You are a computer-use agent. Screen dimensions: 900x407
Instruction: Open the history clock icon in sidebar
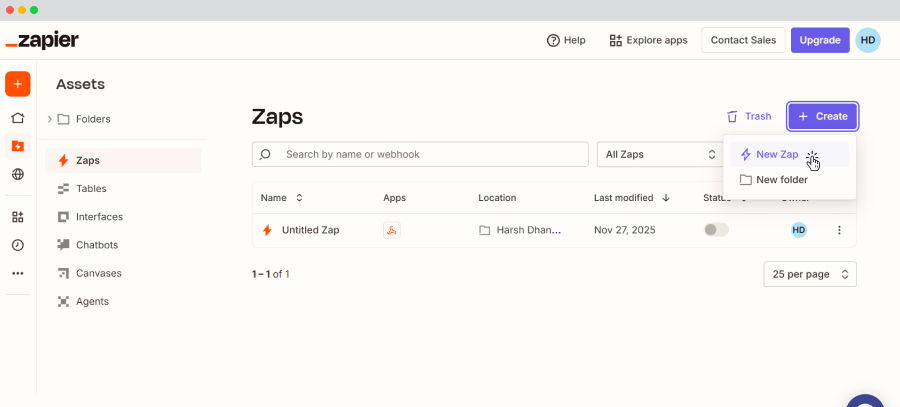[x=17, y=245]
